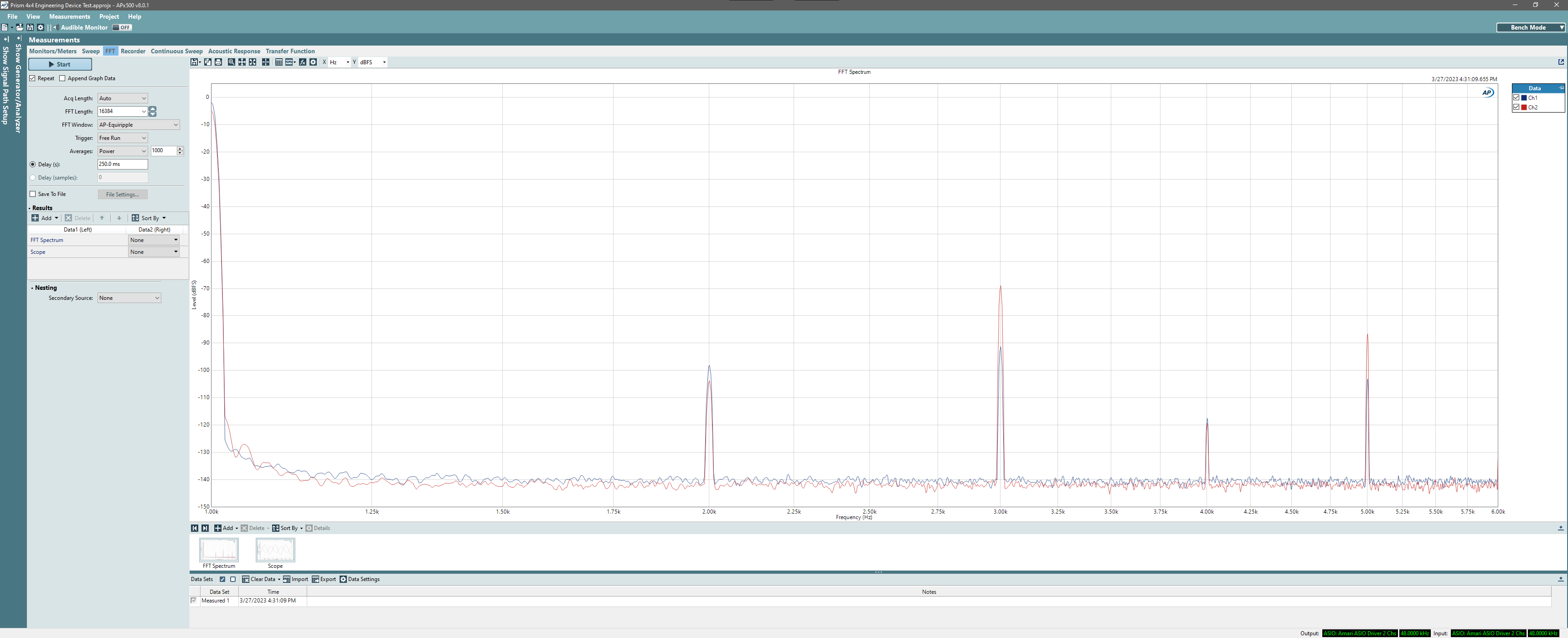The width and height of the screenshot is (1568, 638).
Task: Click the graph pan arrows icon
Action: tap(242, 62)
